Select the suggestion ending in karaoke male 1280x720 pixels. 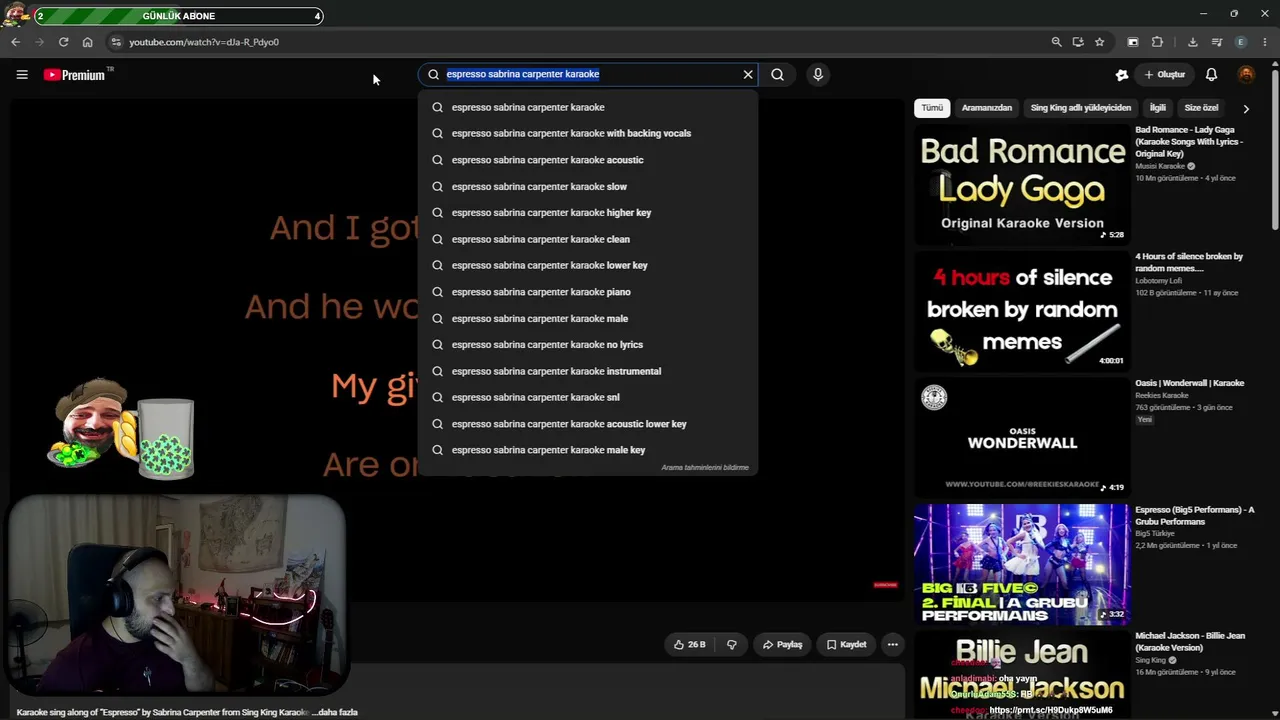click(x=588, y=318)
